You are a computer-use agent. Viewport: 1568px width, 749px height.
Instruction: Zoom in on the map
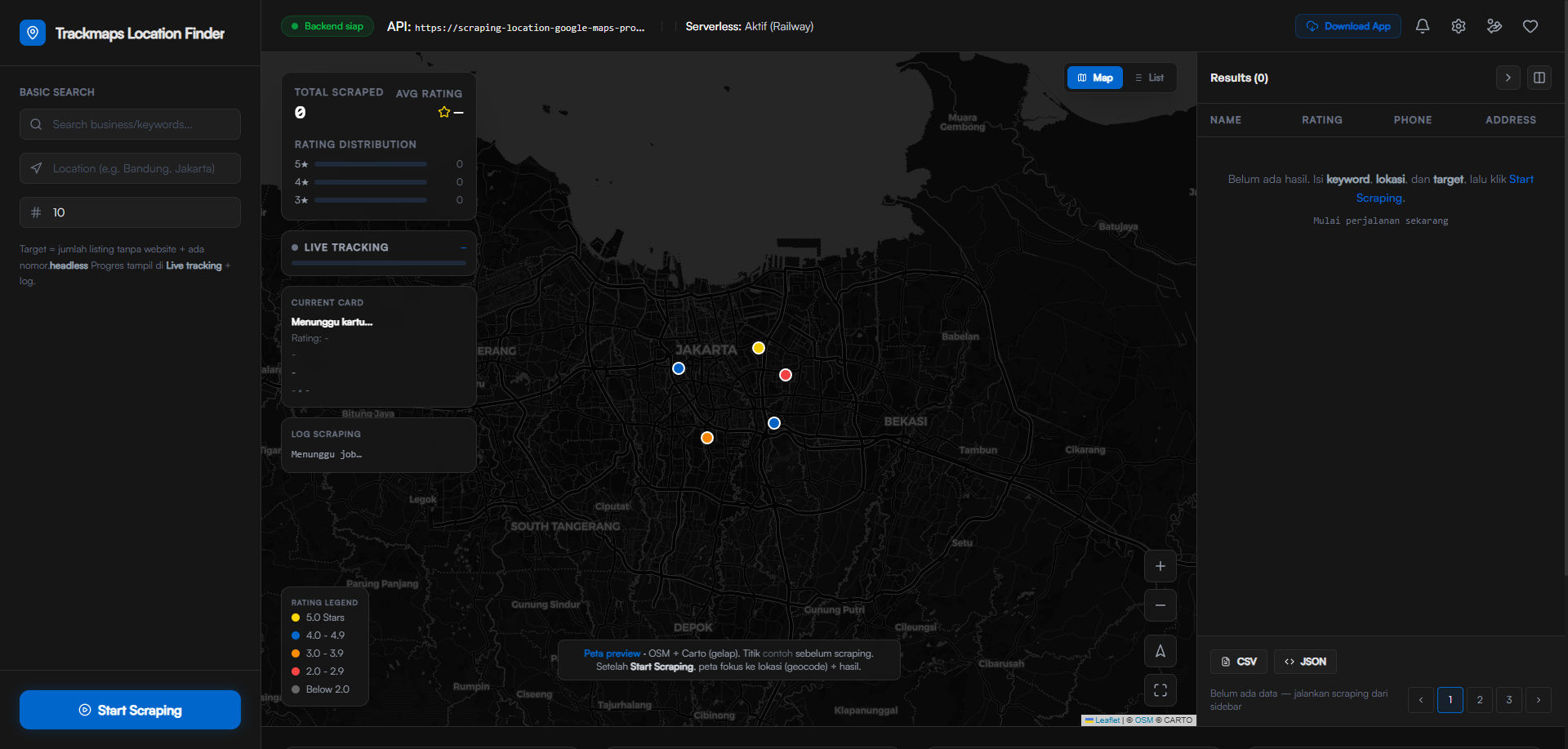(1160, 566)
